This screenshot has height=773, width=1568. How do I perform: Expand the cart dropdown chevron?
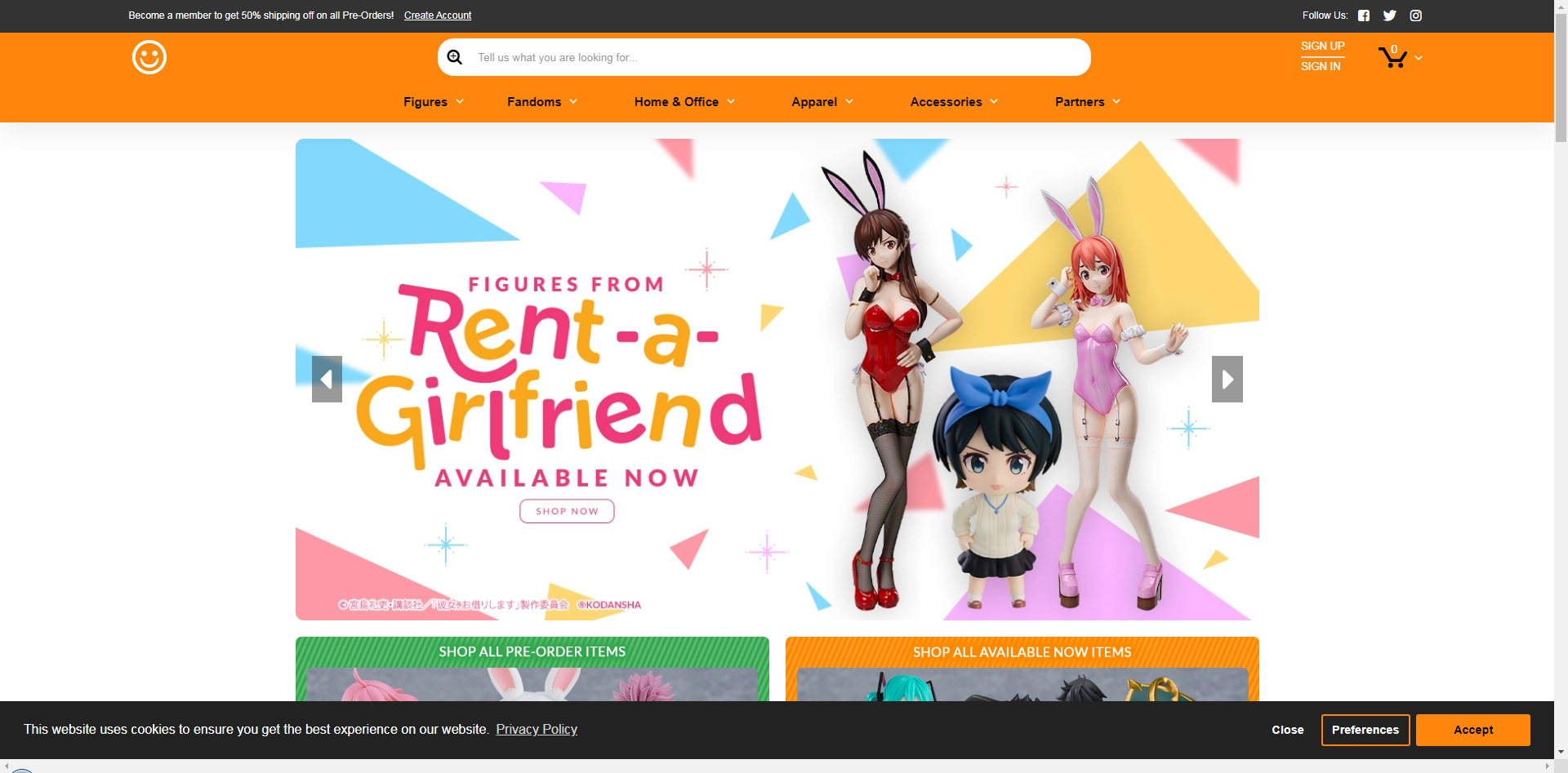(1419, 58)
